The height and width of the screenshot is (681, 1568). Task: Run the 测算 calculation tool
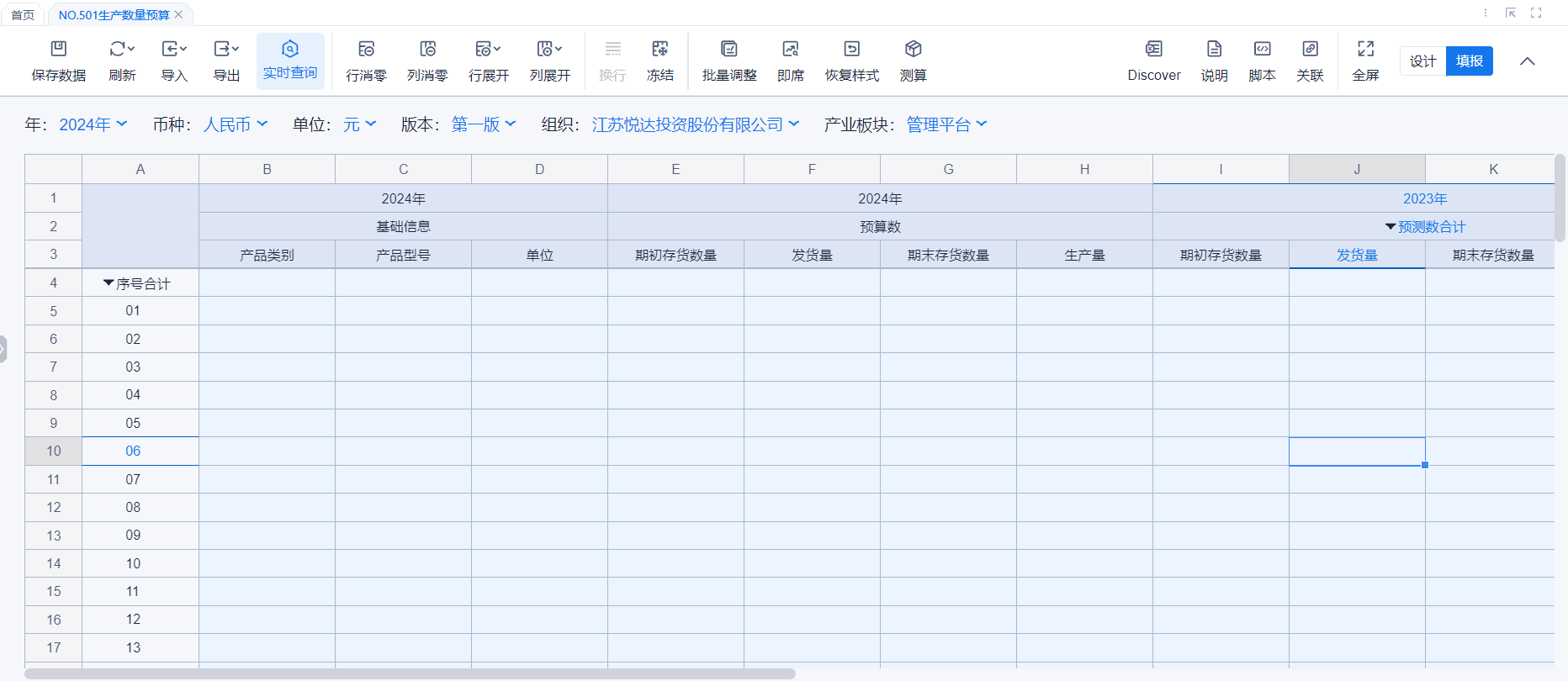point(913,50)
